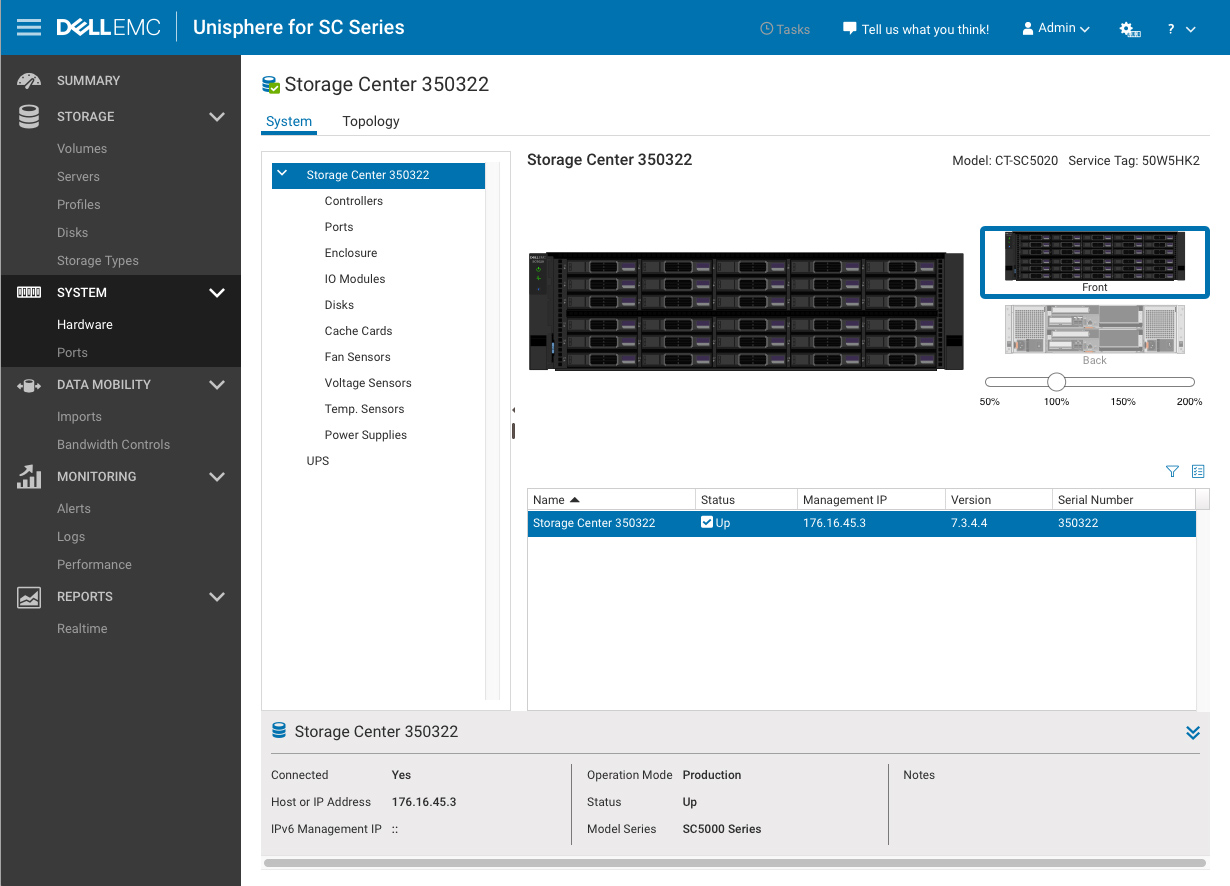The height and width of the screenshot is (886, 1230).
Task: Open Profiles under Storage
Action: click(79, 205)
